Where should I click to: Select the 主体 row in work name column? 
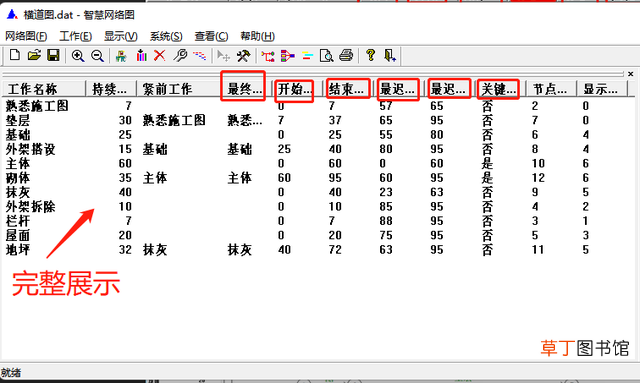pyautogui.click(x=18, y=163)
